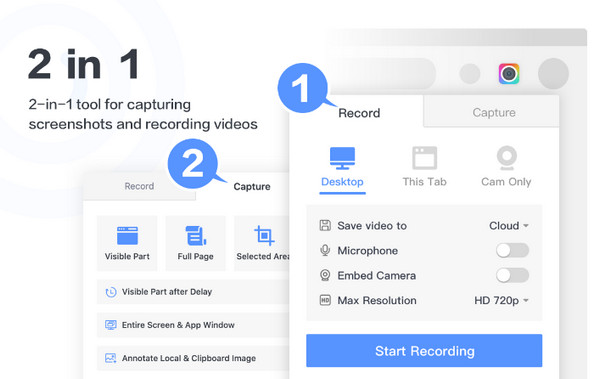This screenshot has width=600, height=379.
Task: Click the Save video to disk icon
Action: point(325,225)
